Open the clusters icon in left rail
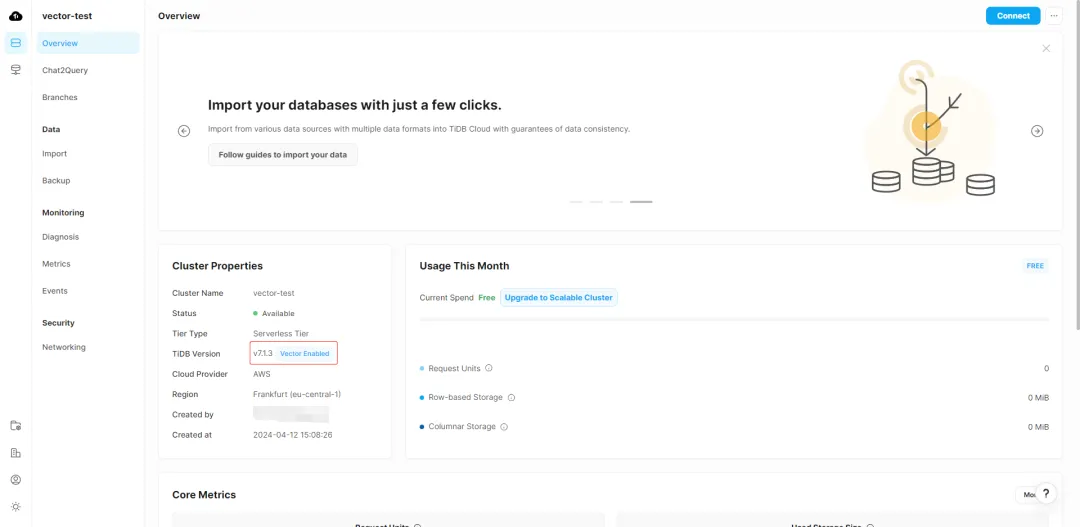The height and width of the screenshot is (527, 1080). point(15,43)
